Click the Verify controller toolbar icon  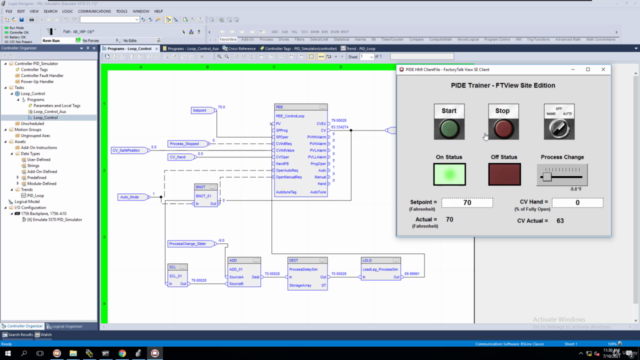pos(185,20)
